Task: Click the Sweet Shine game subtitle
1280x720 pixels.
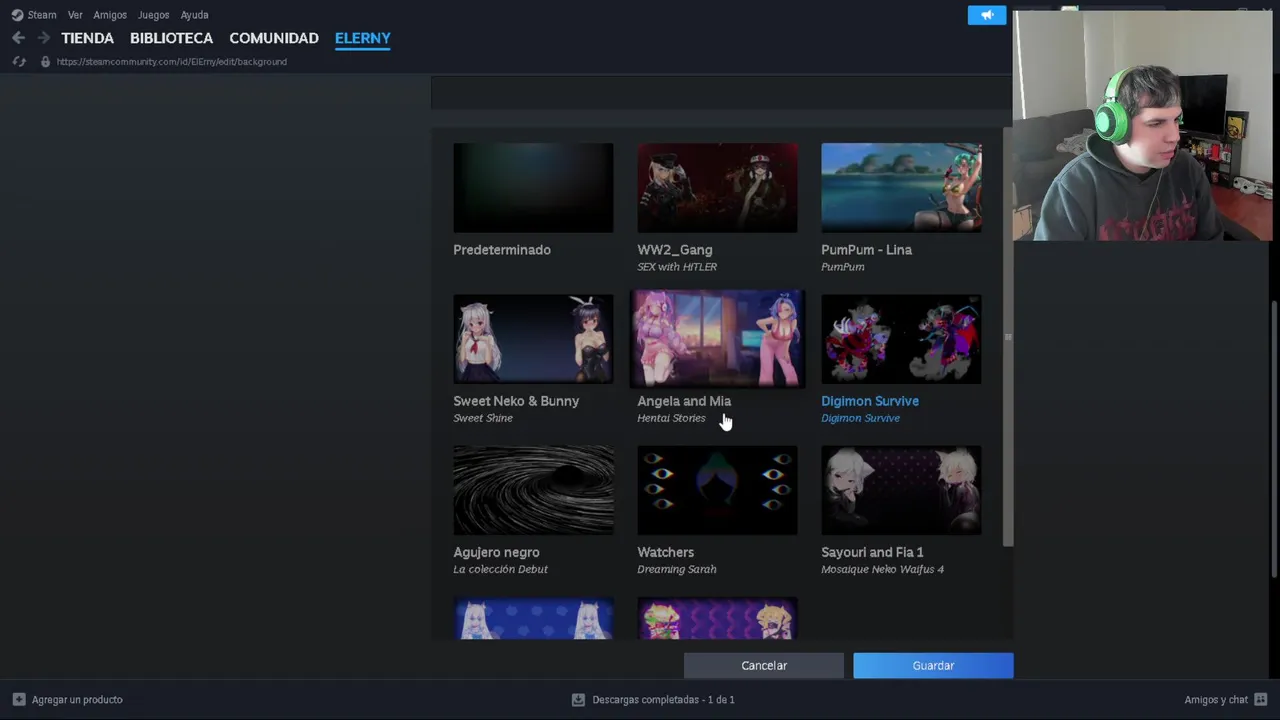Action: (483, 418)
